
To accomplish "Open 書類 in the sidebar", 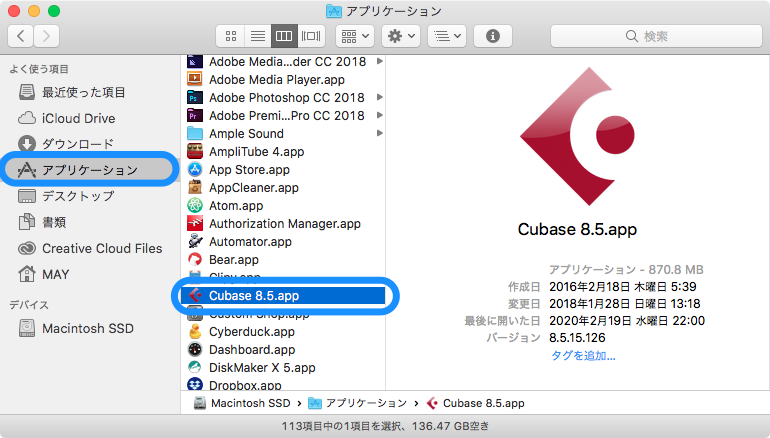I will tap(42, 222).
